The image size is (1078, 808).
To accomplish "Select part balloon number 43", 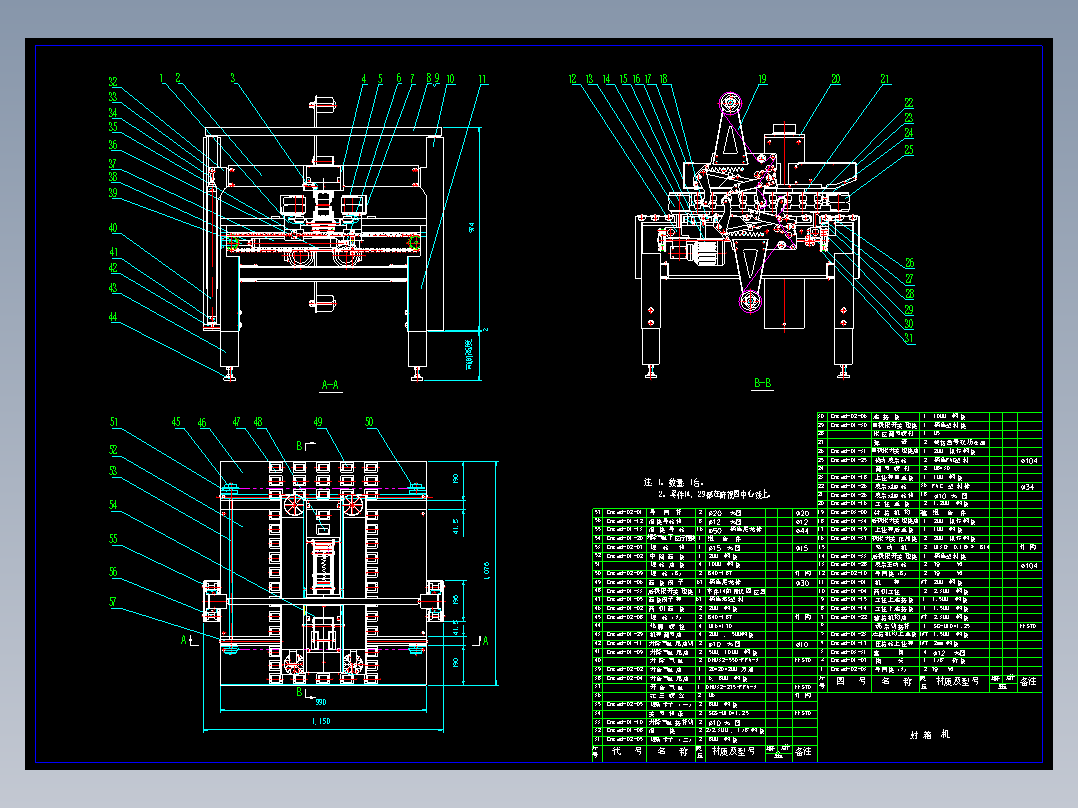I will [113, 288].
